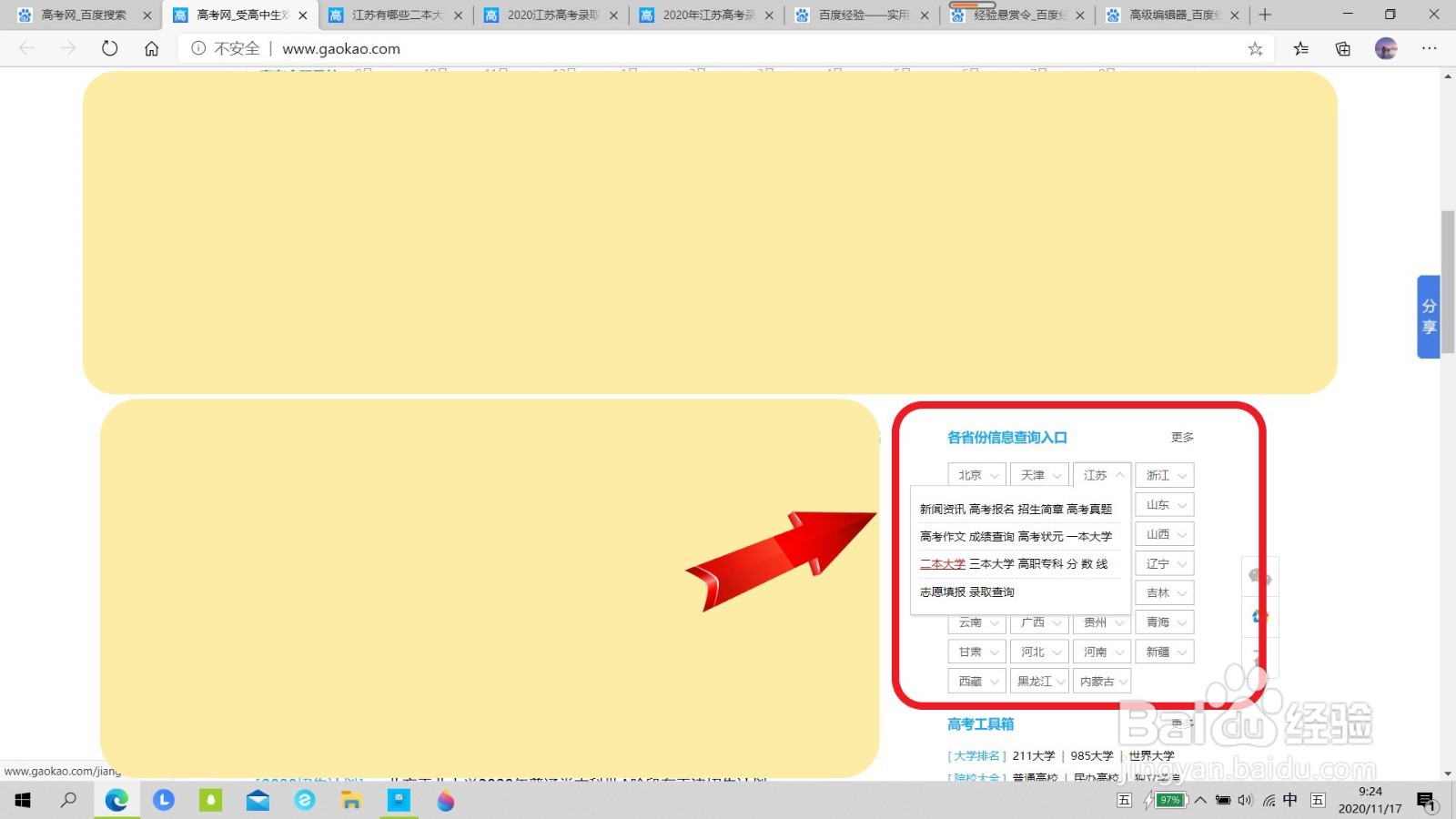
Task: Open the 新闻资讯 link in the 江苏 menu
Action: tap(943, 510)
